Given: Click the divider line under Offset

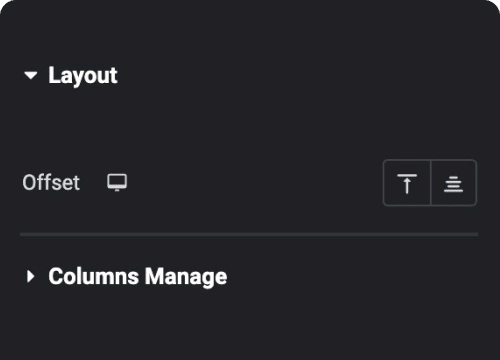Looking at the screenshot, I should [249, 235].
